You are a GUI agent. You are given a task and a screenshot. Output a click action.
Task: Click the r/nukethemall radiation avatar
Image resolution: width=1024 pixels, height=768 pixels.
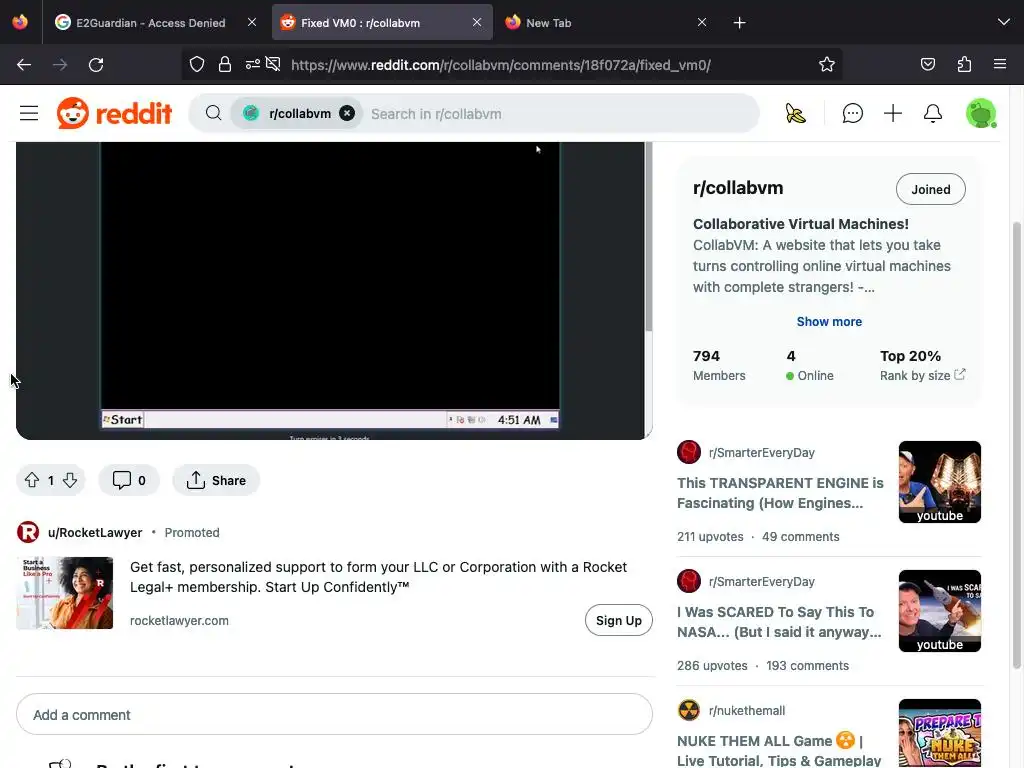[x=689, y=710]
